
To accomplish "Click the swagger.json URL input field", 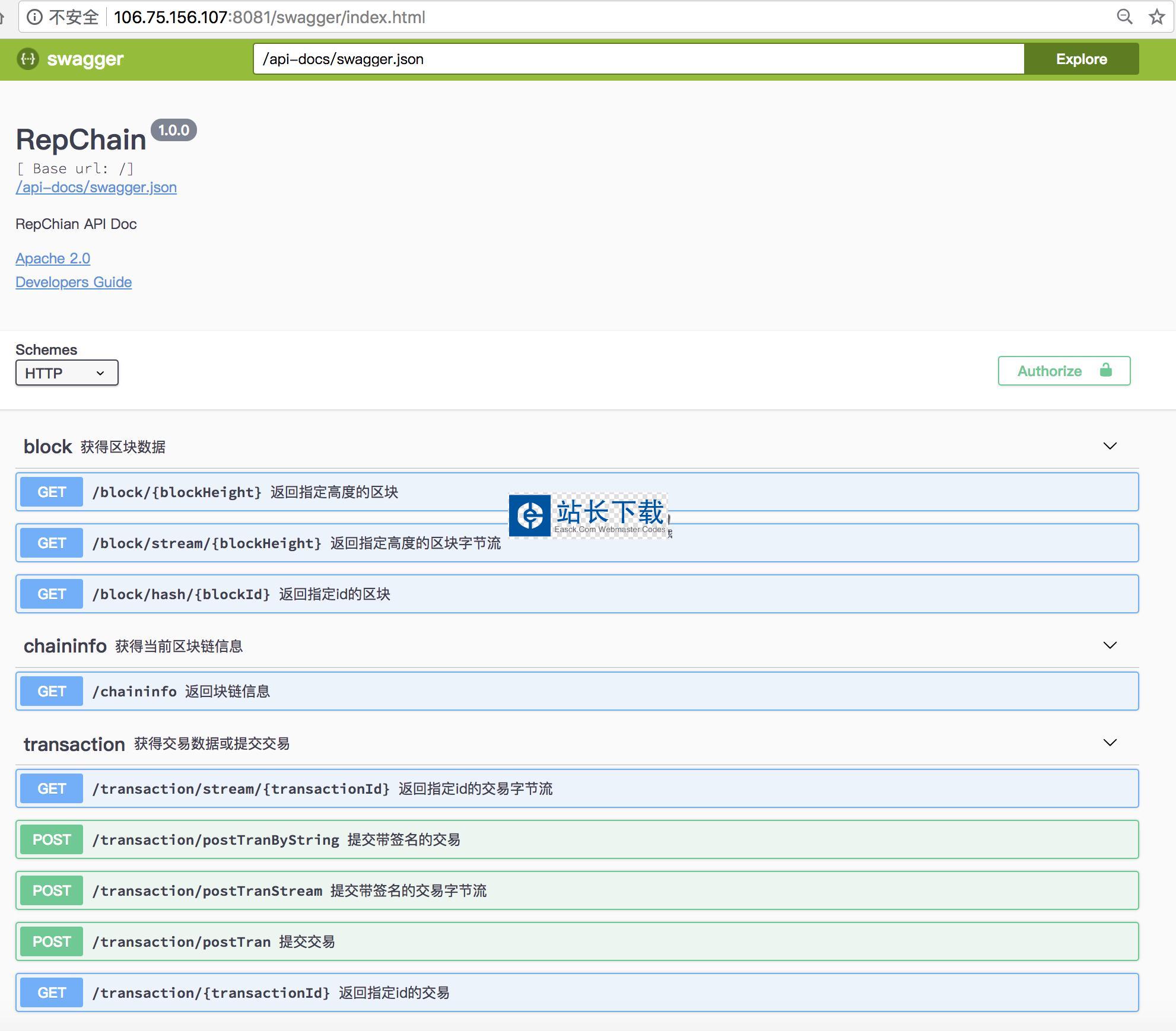I will coord(638,59).
